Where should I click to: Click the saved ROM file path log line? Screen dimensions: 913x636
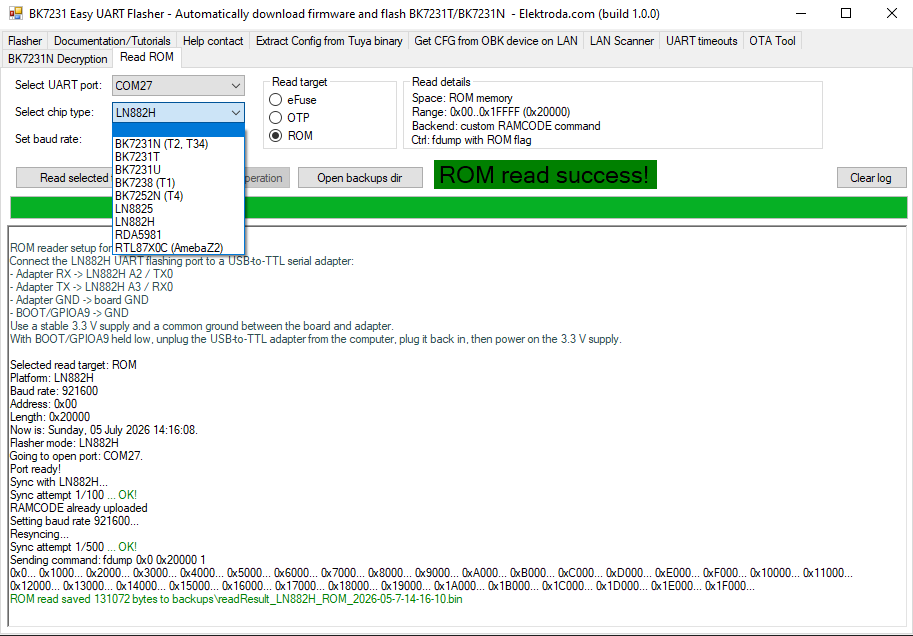[x=236, y=599]
